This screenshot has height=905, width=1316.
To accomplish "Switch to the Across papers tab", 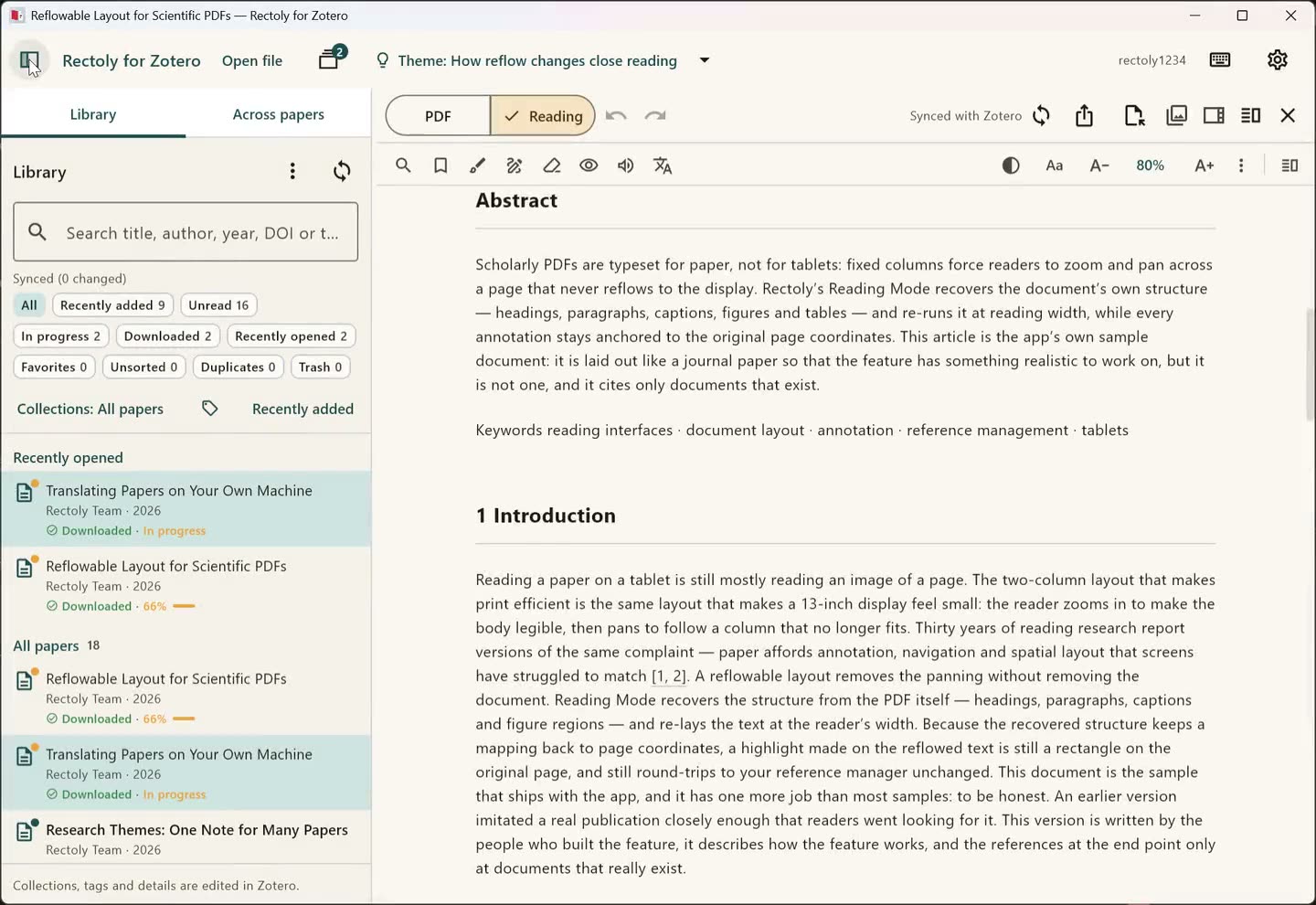I will [x=279, y=114].
